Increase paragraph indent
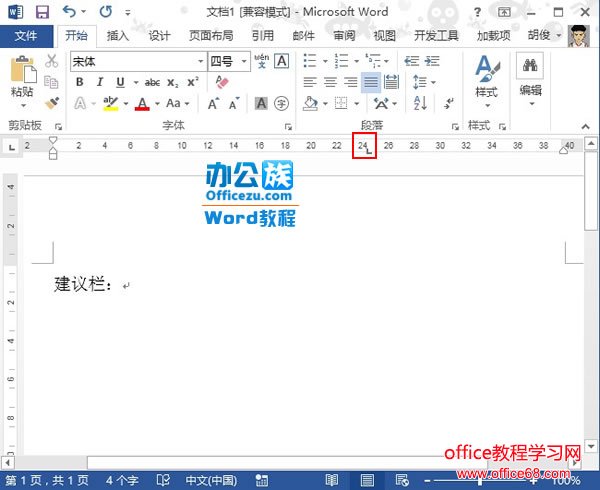 432,61
